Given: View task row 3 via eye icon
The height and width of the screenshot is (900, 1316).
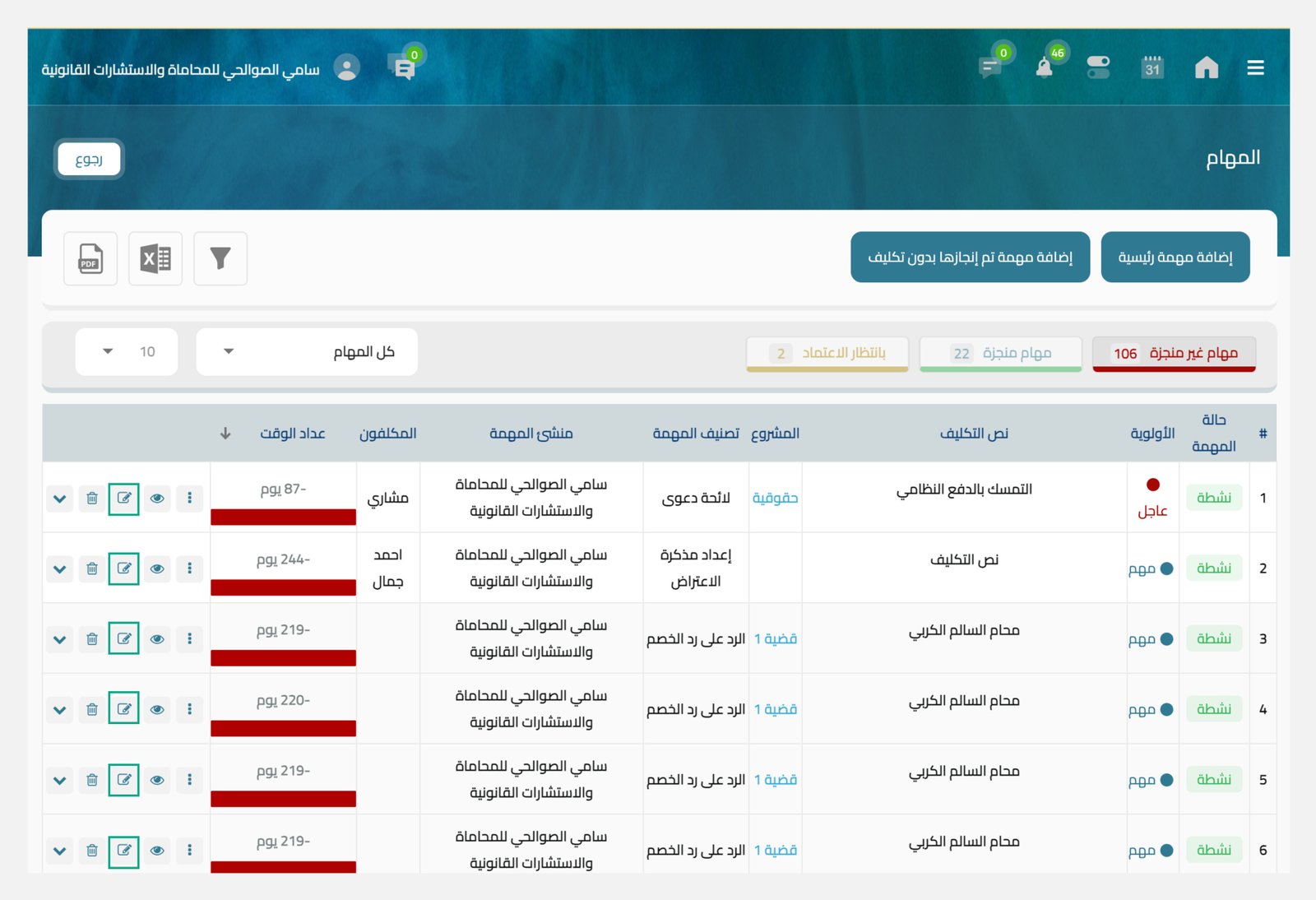Looking at the screenshot, I should 157,639.
